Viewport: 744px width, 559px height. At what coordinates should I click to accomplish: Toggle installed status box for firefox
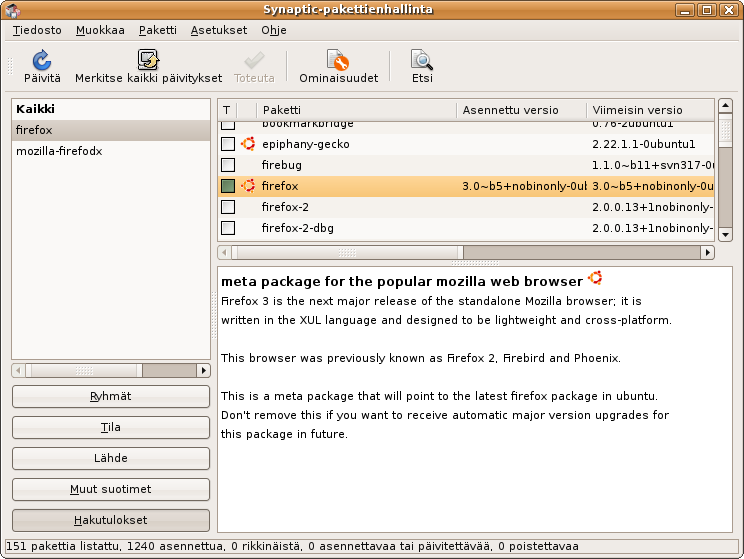click(228, 186)
